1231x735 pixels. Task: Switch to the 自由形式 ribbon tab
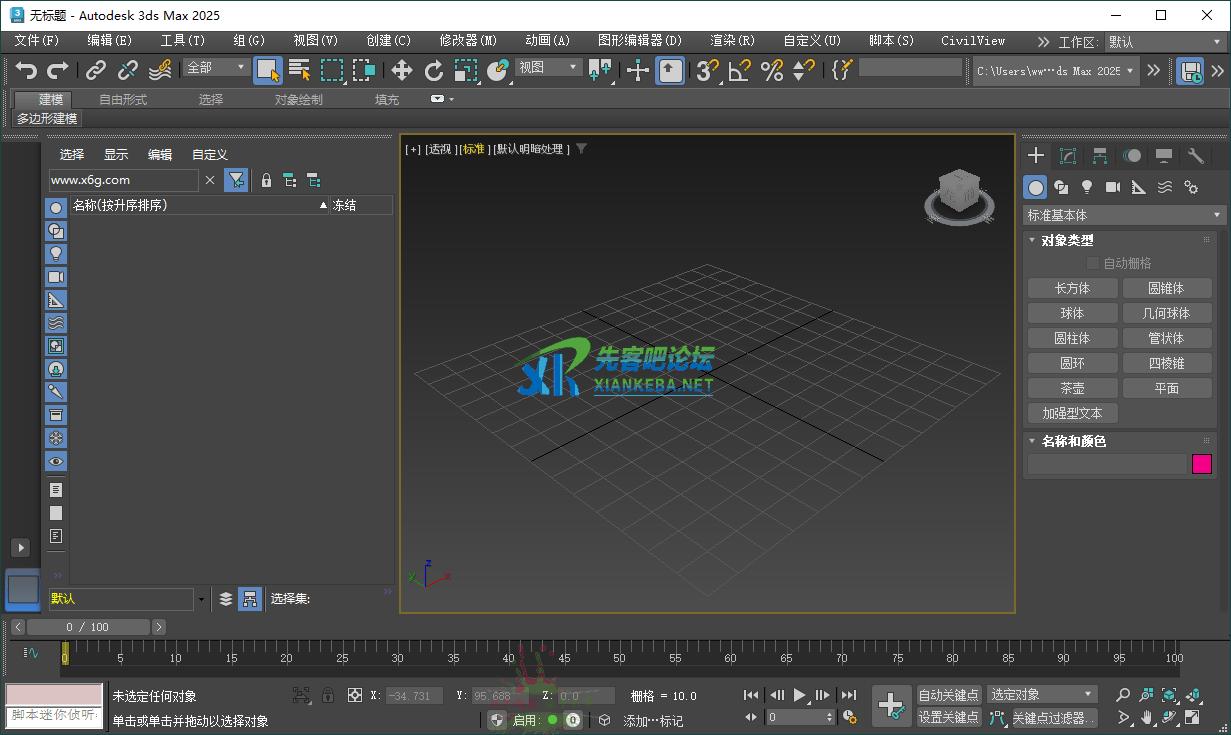pyautogui.click(x=123, y=100)
